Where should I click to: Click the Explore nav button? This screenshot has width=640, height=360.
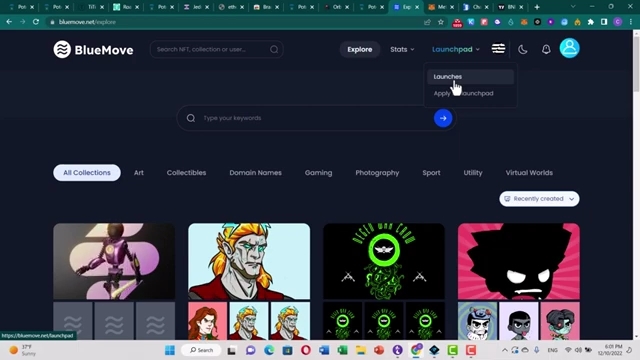click(x=360, y=49)
